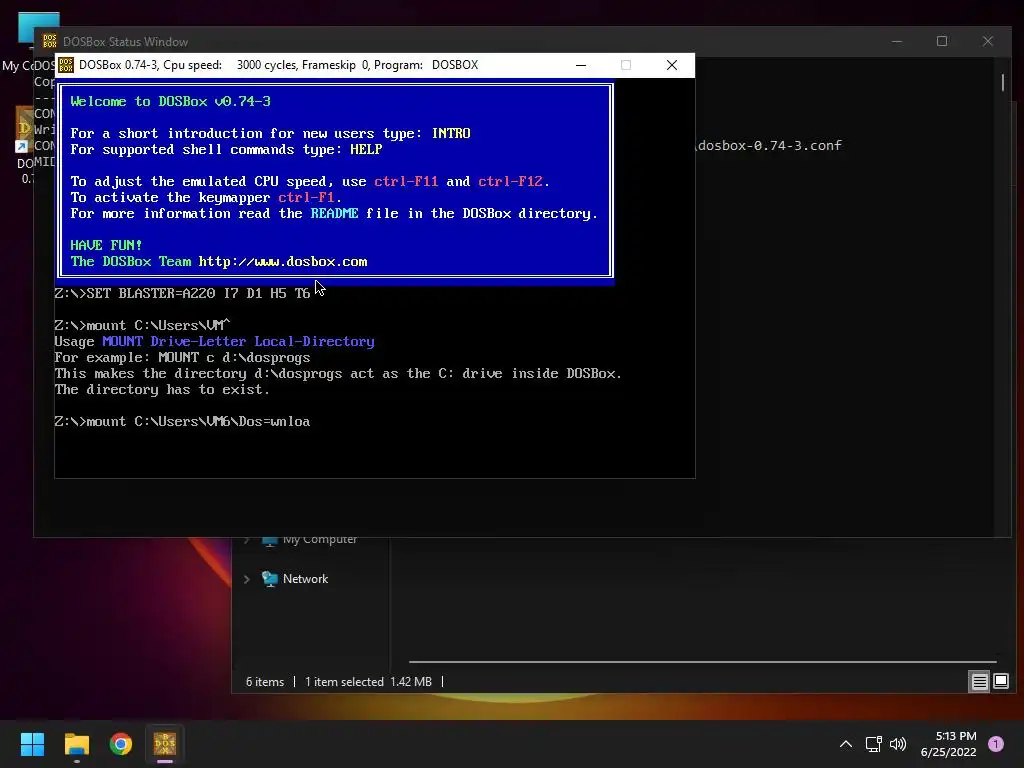This screenshot has height=768, width=1024.
Task: Click the 'SET BLASTER=A220 I7 D1 H5 T6' line
Action: point(182,294)
